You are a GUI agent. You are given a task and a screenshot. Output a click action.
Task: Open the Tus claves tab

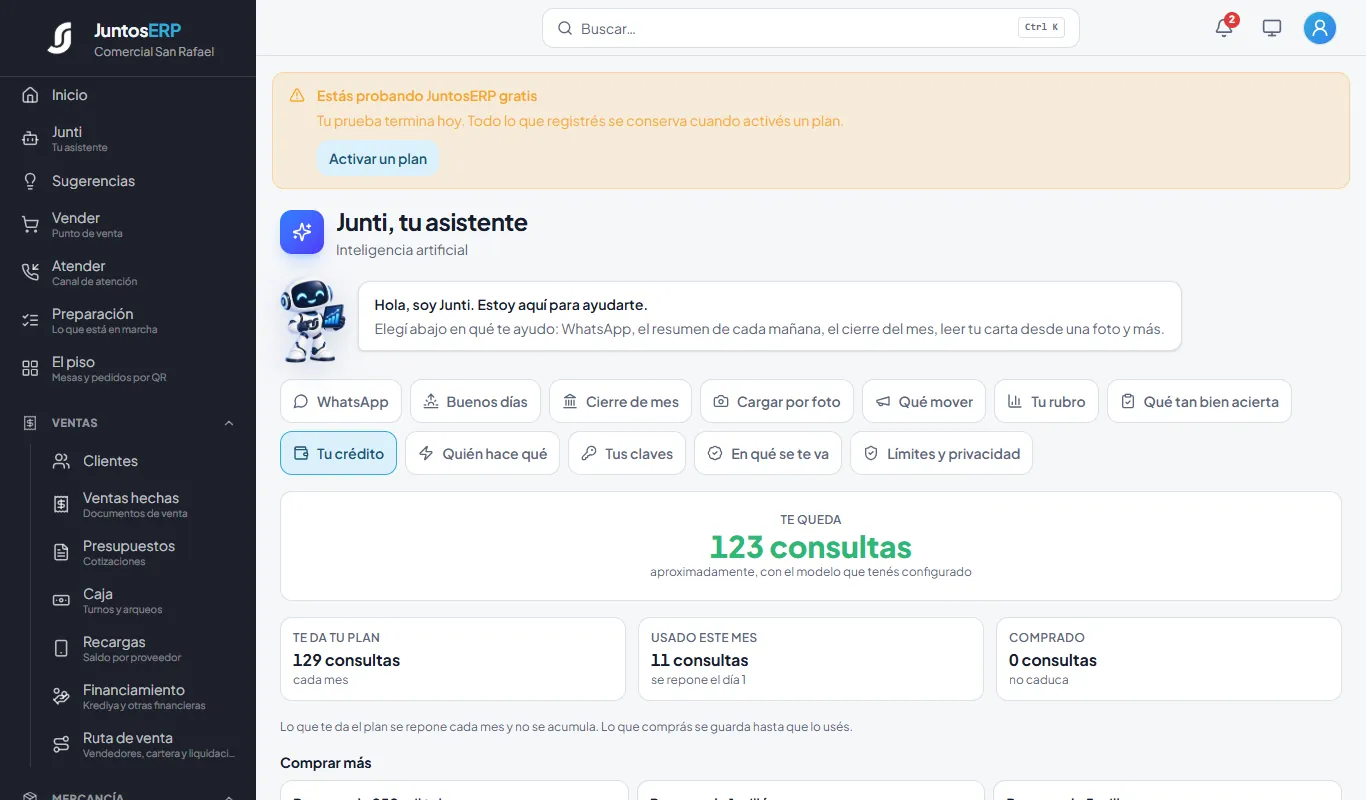point(627,453)
